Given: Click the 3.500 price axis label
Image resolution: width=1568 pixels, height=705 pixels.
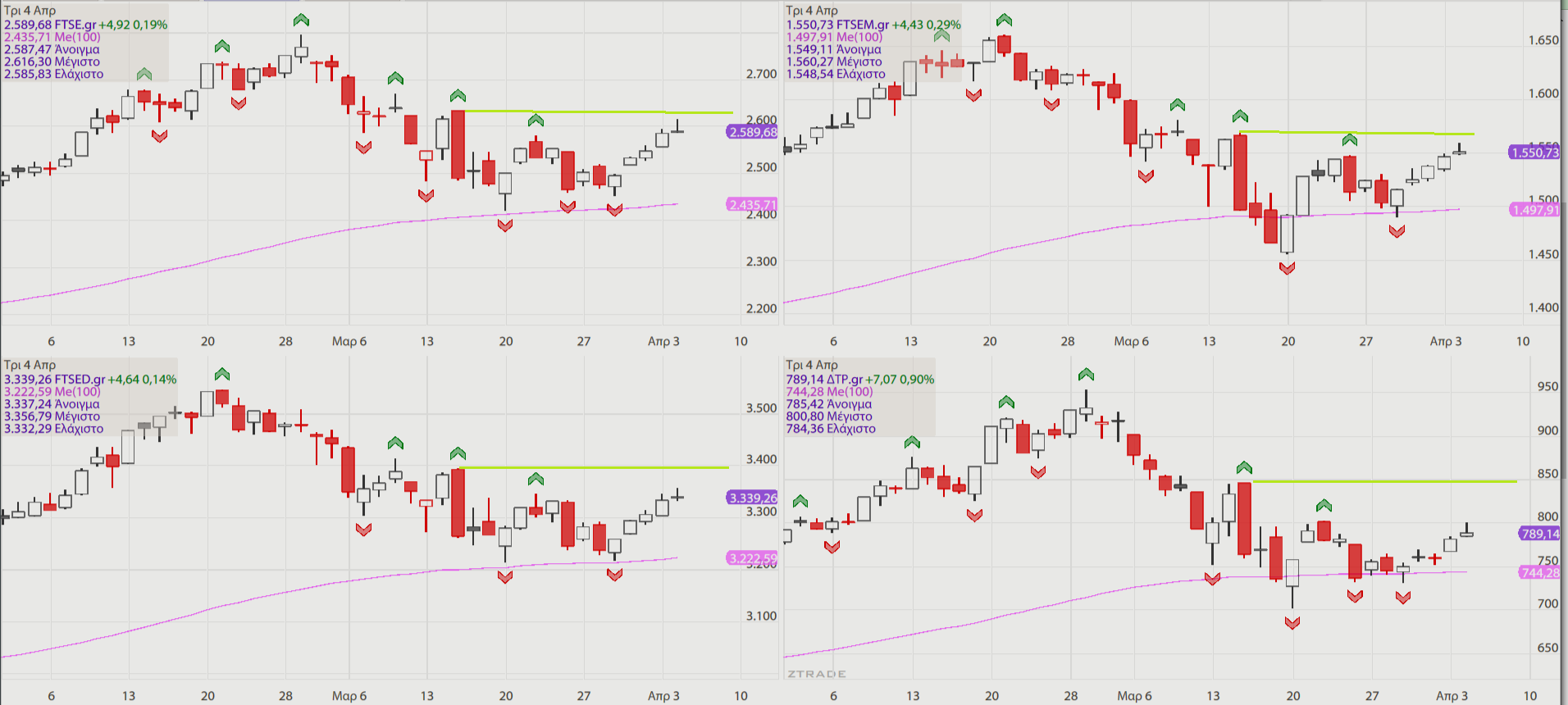Looking at the screenshot, I should (x=761, y=407).
